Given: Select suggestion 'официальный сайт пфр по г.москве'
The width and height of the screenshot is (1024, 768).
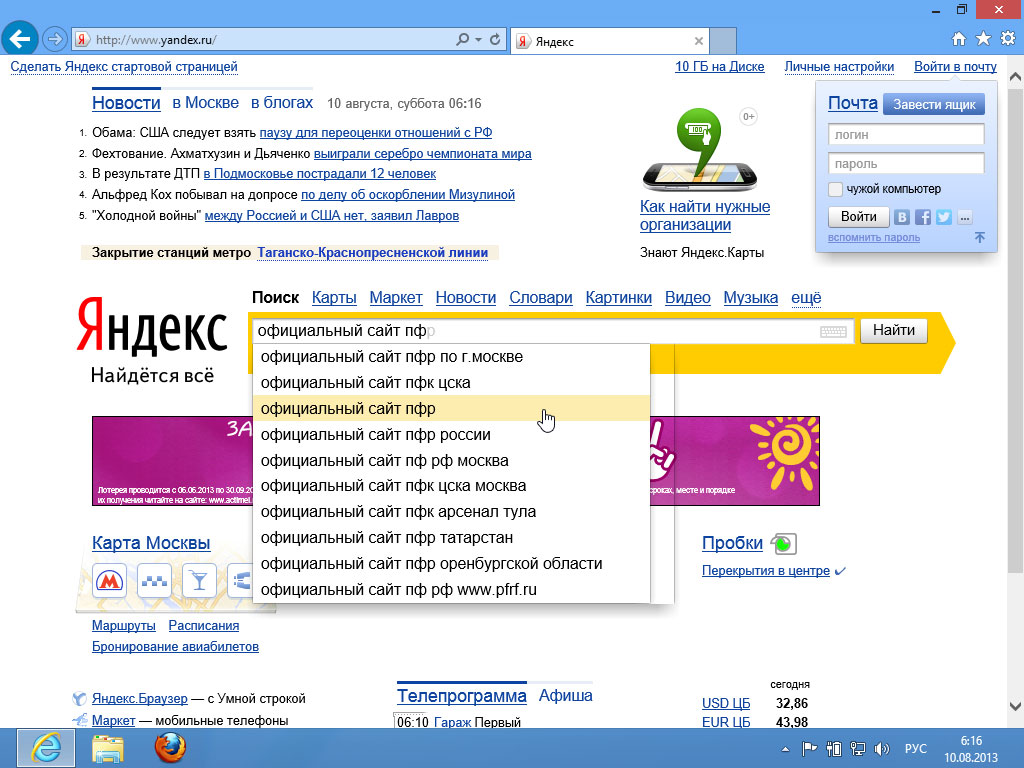Looking at the screenshot, I should (451, 357).
